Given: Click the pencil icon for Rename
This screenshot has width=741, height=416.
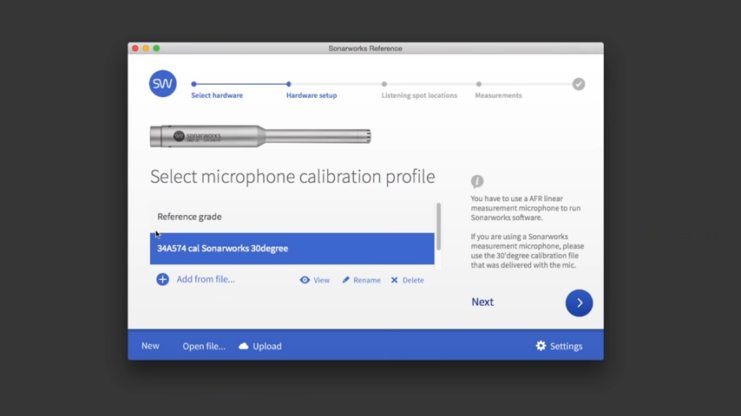Looking at the screenshot, I should point(346,280).
